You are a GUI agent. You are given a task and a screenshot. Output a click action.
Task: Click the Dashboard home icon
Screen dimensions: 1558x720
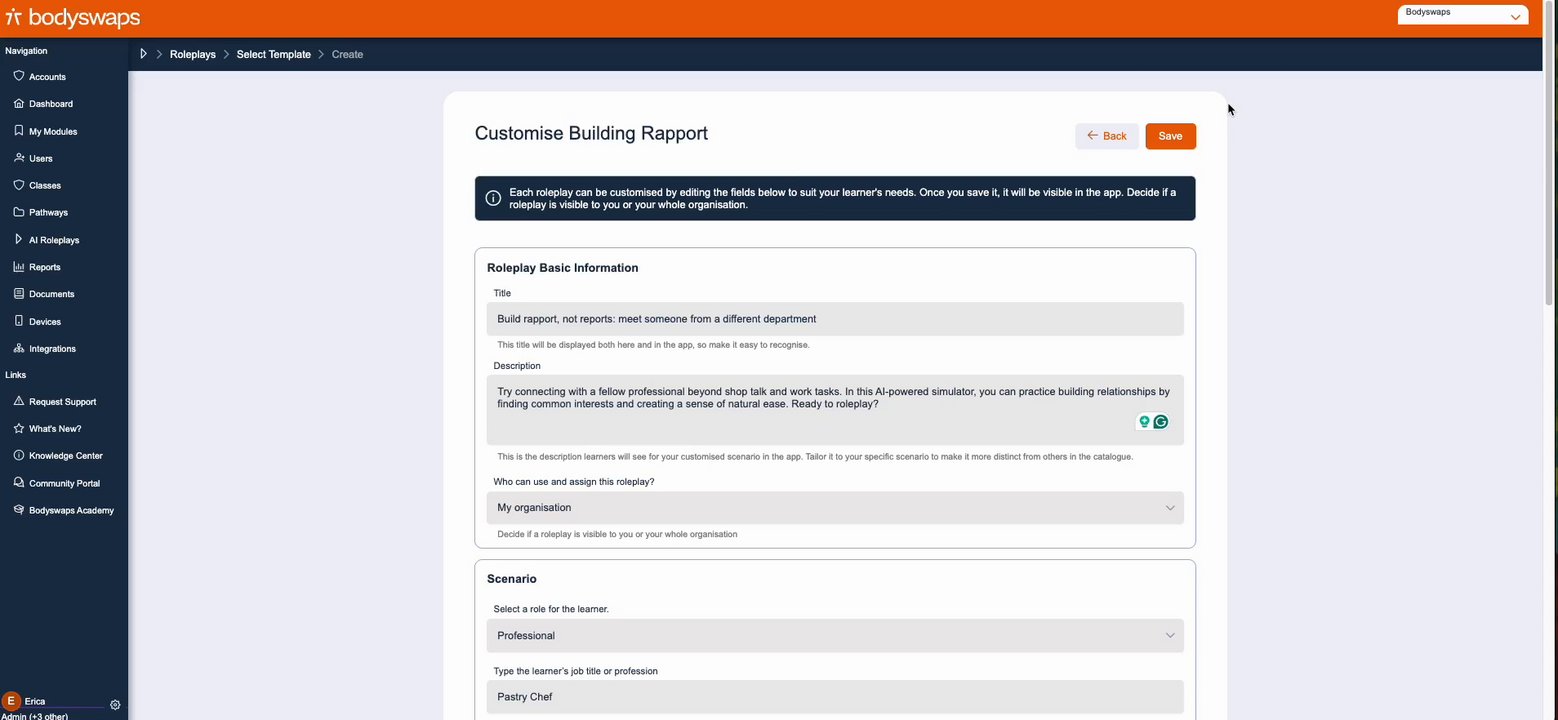(x=19, y=103)
